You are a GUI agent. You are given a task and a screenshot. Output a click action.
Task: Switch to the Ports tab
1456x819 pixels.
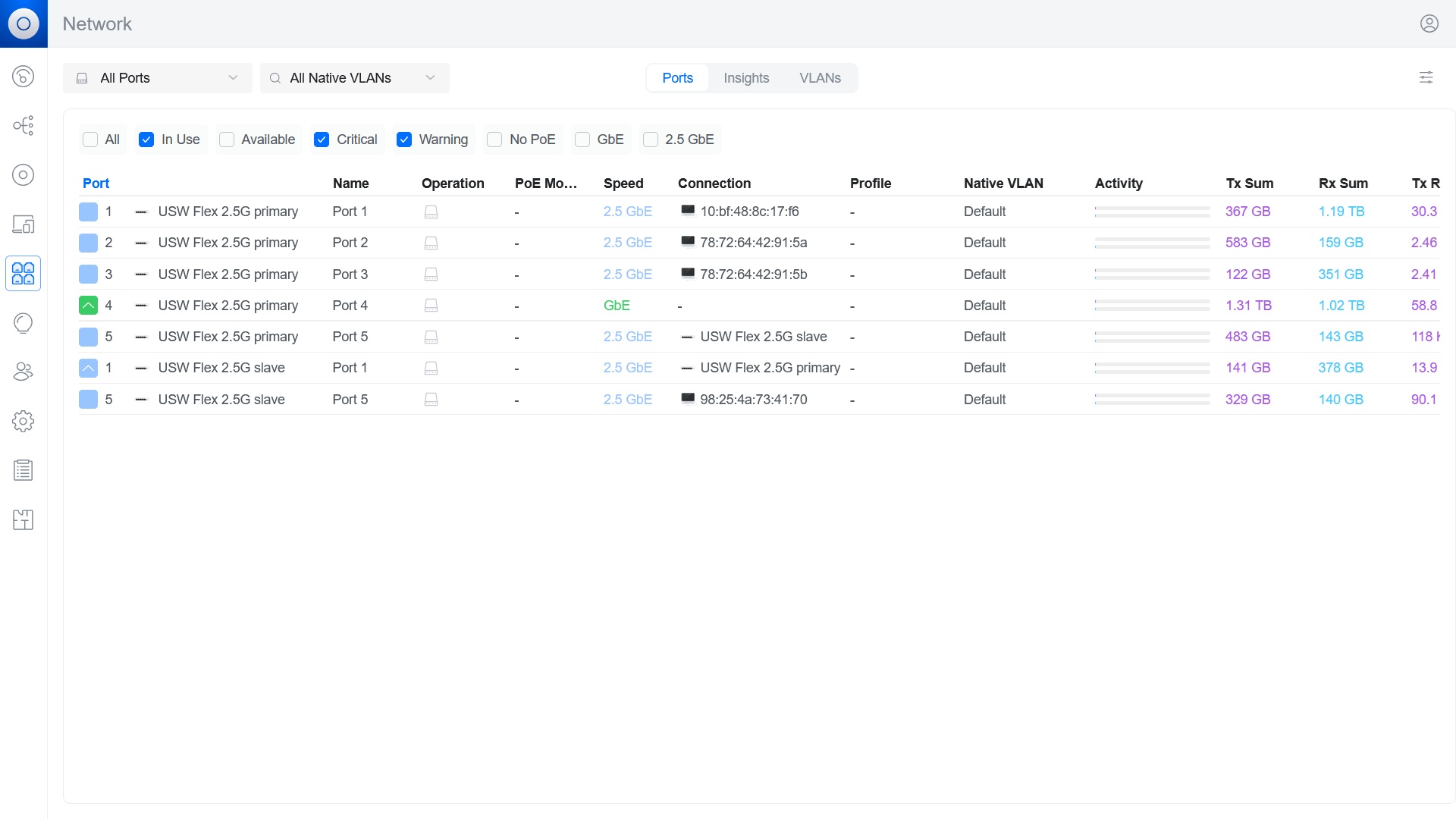tap(677, 78)
